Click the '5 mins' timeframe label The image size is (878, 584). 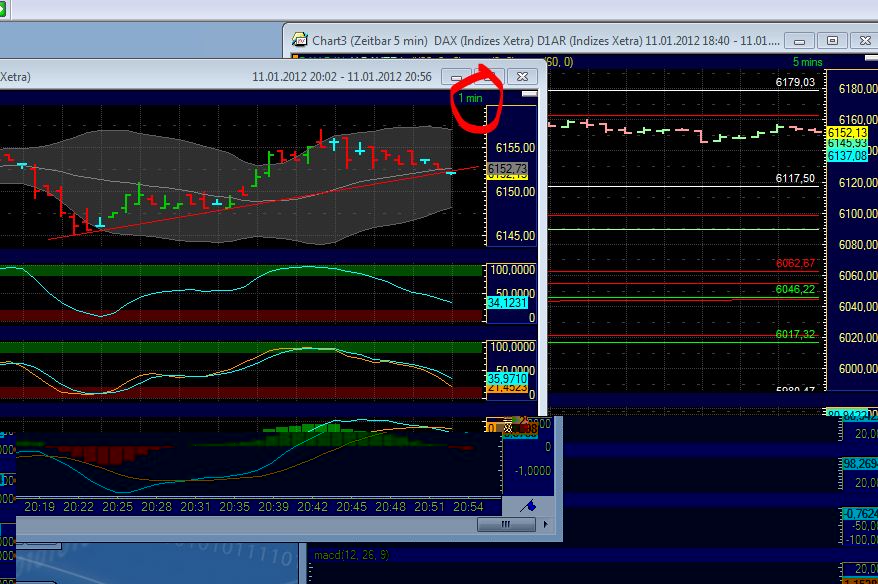(x=805, y=62)
